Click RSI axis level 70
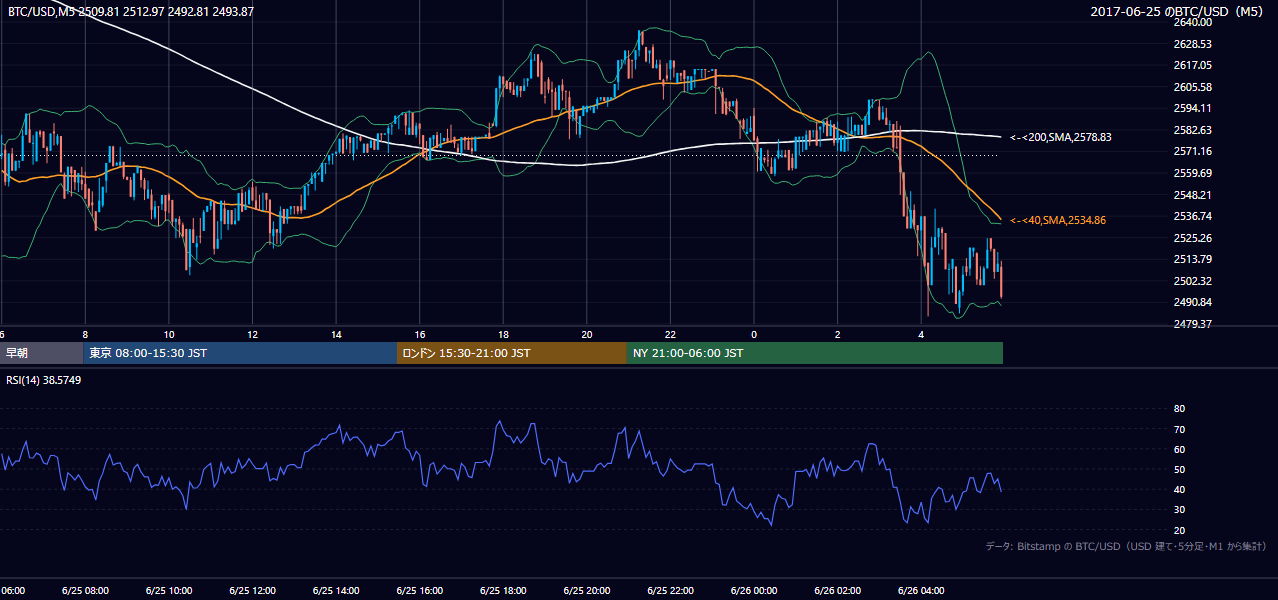 pyautogui.click(x=1179, y=429)
